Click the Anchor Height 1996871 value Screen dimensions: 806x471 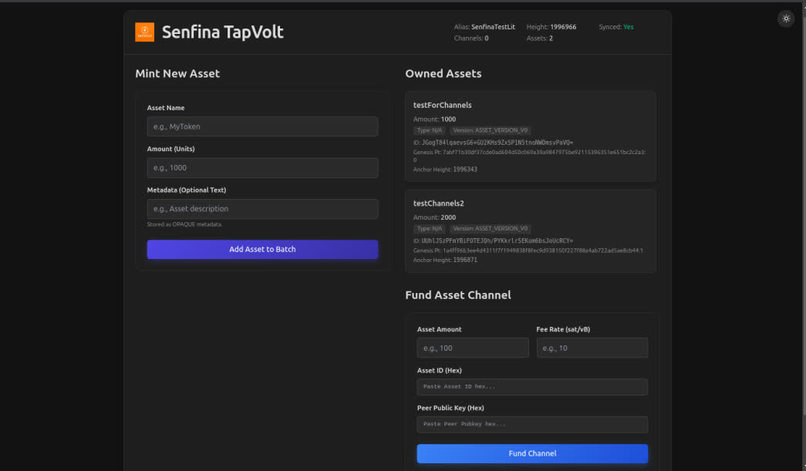pyautogui.click(x=465, y=260)
